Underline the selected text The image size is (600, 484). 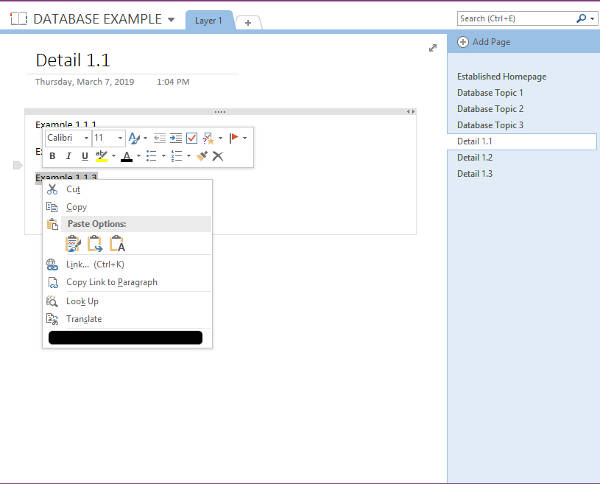[84, 156]
